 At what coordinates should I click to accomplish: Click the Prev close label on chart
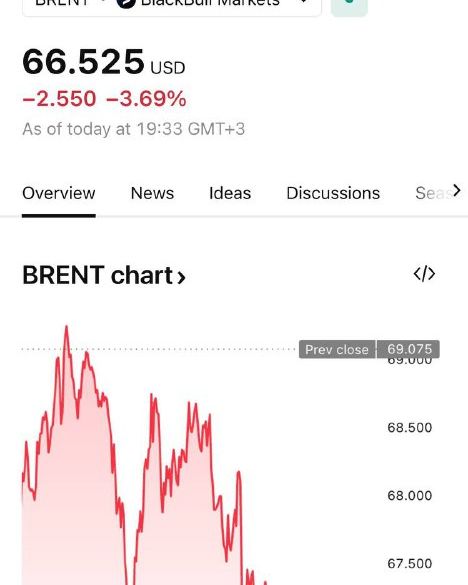[x=337, y=350]
